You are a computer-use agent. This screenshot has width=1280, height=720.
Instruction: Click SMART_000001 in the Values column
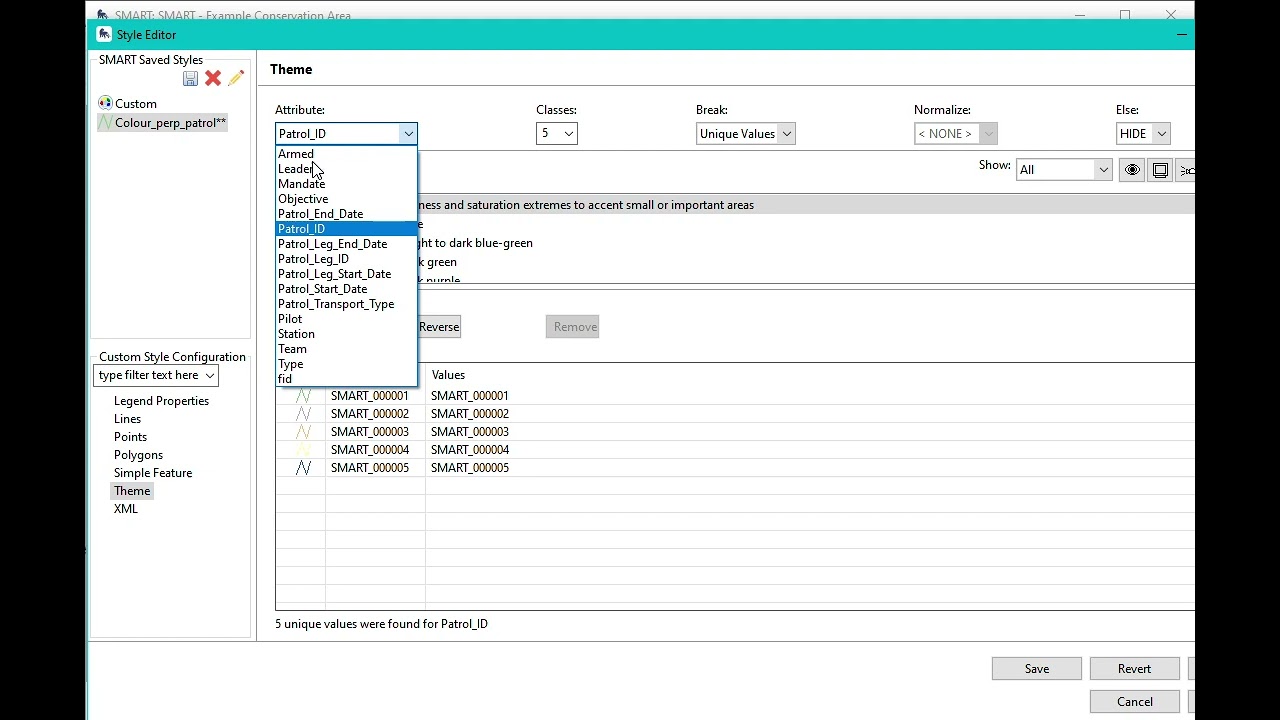[470, 396]
